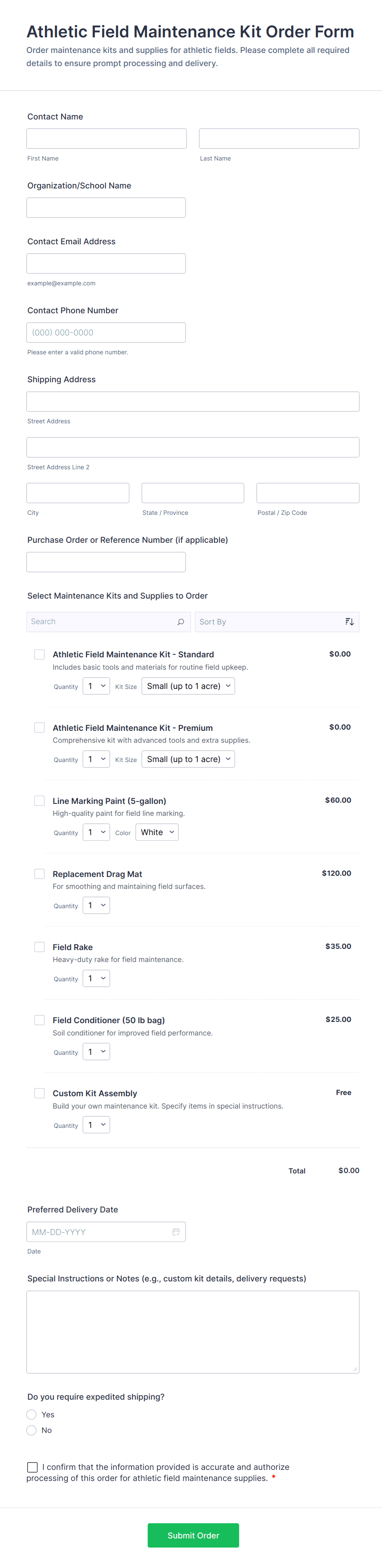
Task: Click the search magnifier icon
Action: pyautogui.click(x=180, y=622)
